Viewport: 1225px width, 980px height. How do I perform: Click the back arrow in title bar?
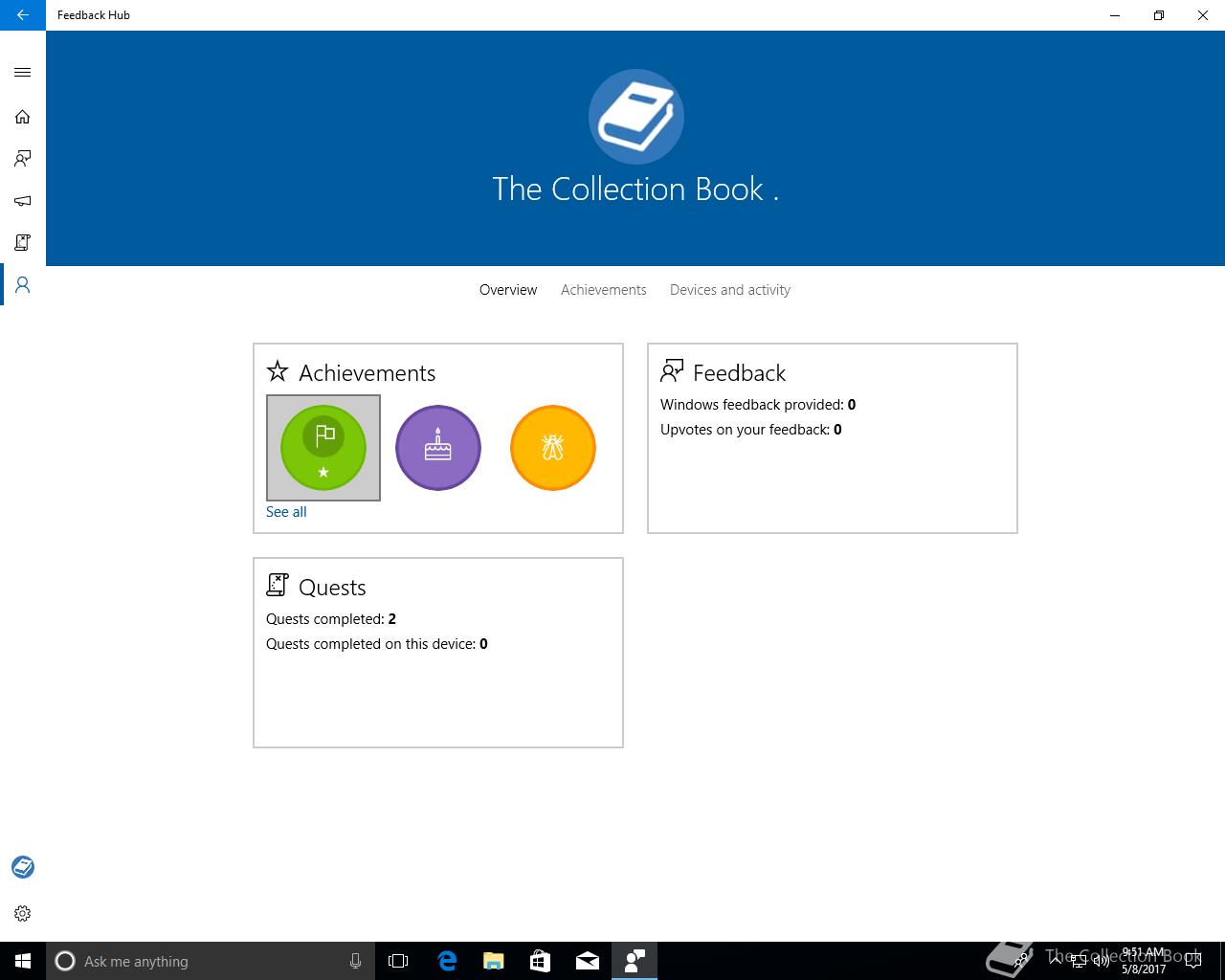[23, 15]
